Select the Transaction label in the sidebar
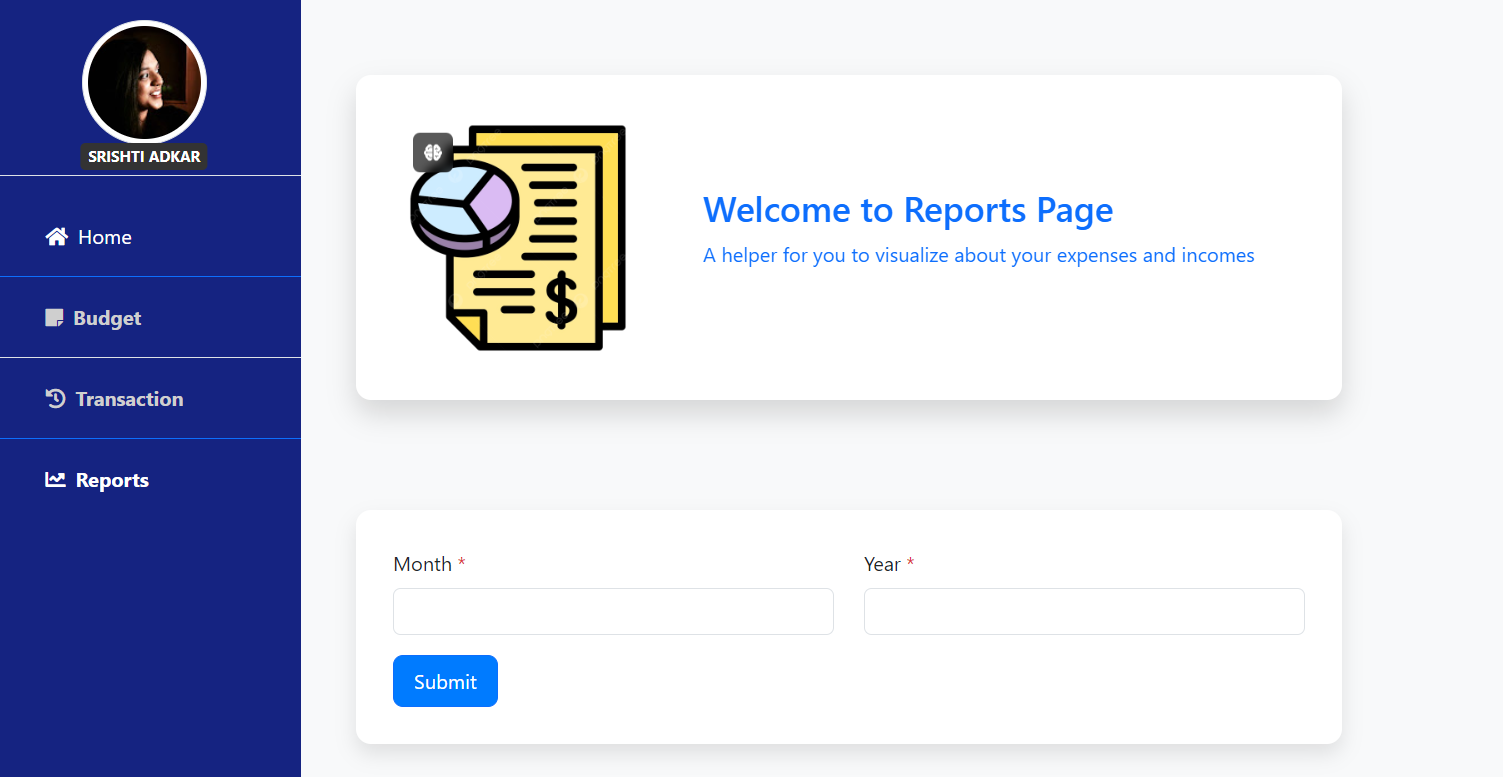The width and height of the screenshot is (1503, 777). click(x=129, y=399)
